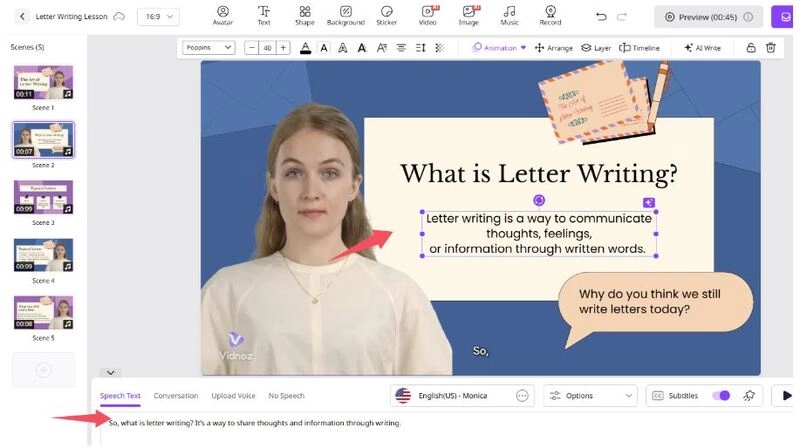Screen dimensions: 800x448
Task: Open the opacity settings icon
Action: click(x=439, y=48)
